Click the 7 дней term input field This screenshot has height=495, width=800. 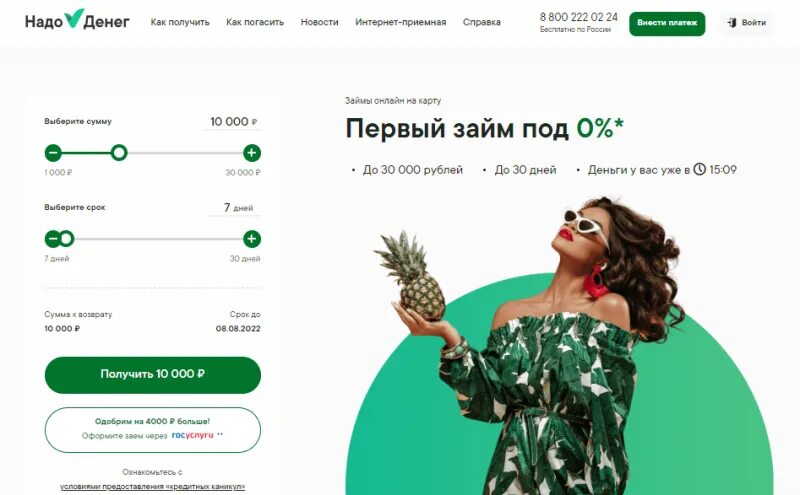[x=235, y=208]
